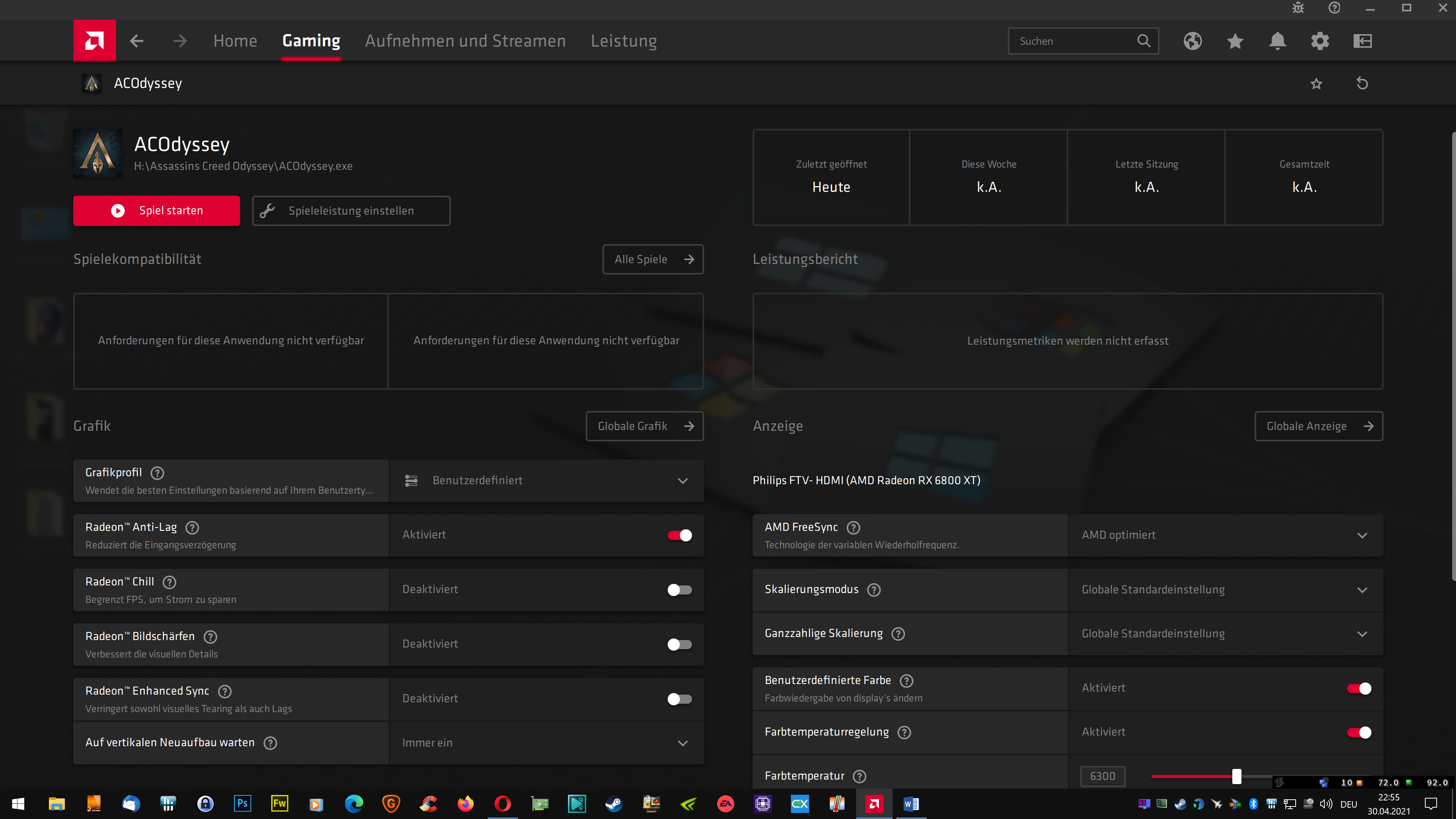Screen dimensions: 1456x819
Task: Open settings gear icon
Action: click(1320, 41)
